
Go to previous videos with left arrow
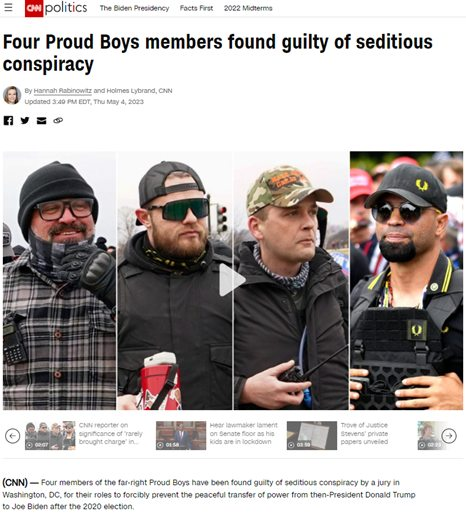point(13,436)
